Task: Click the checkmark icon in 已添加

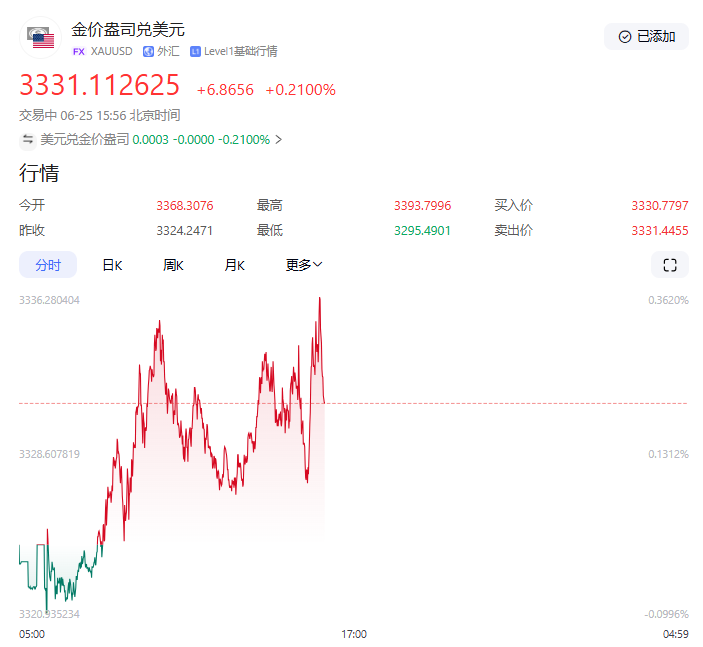Action: pos(625,37)
